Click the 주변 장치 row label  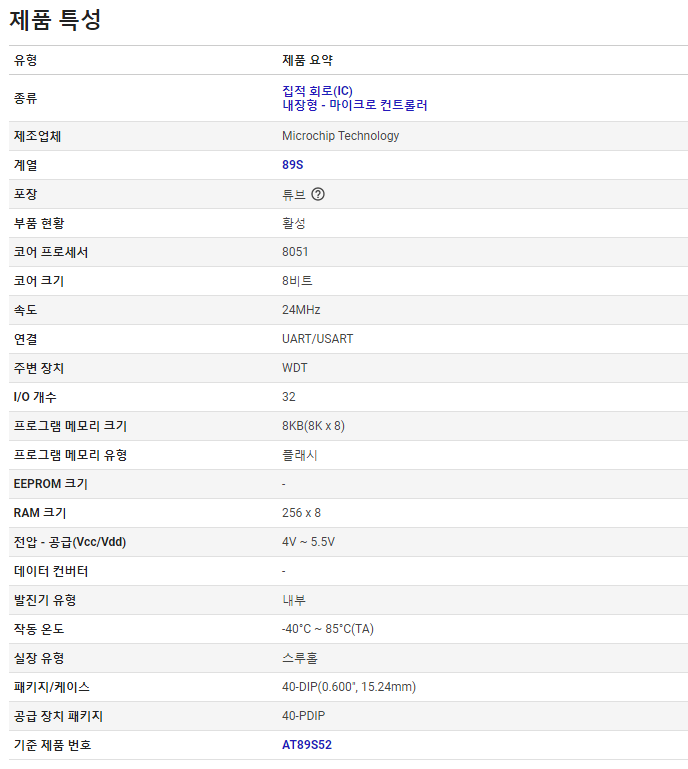click(x=39, y=368)
